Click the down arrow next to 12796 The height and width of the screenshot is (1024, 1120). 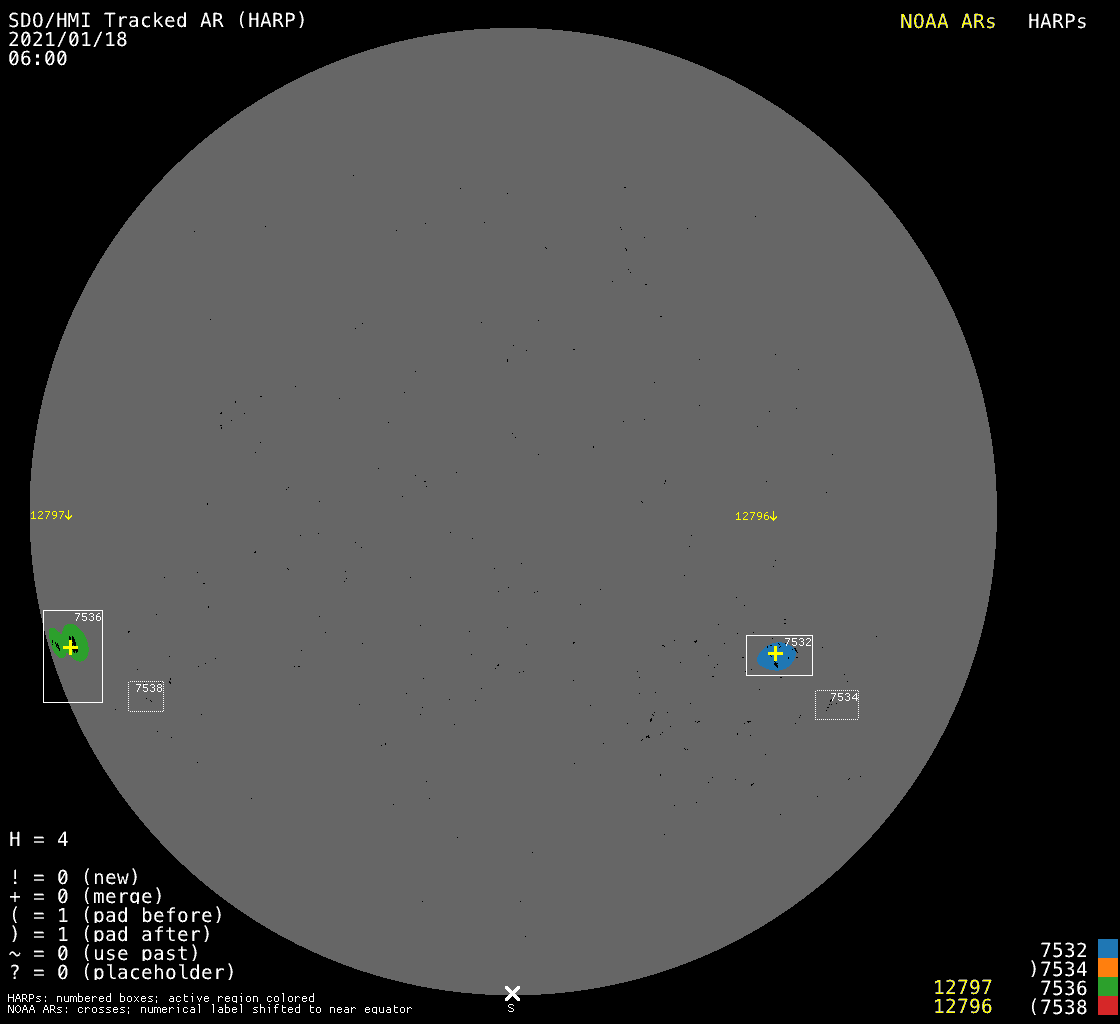point(773,516)
